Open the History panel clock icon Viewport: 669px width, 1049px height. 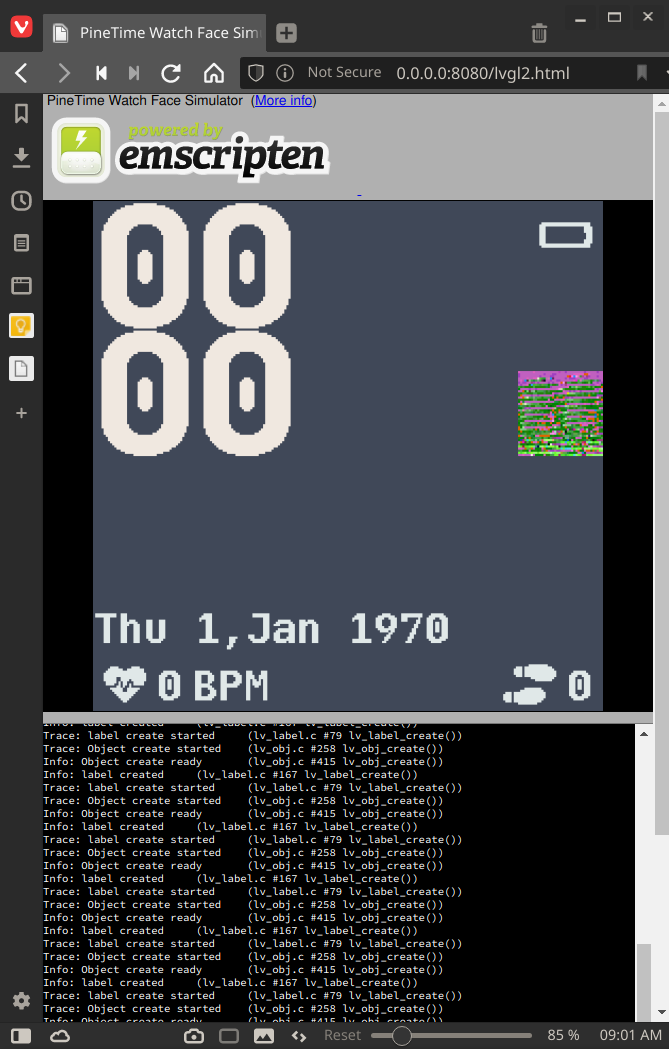click(x=21, y=201)
